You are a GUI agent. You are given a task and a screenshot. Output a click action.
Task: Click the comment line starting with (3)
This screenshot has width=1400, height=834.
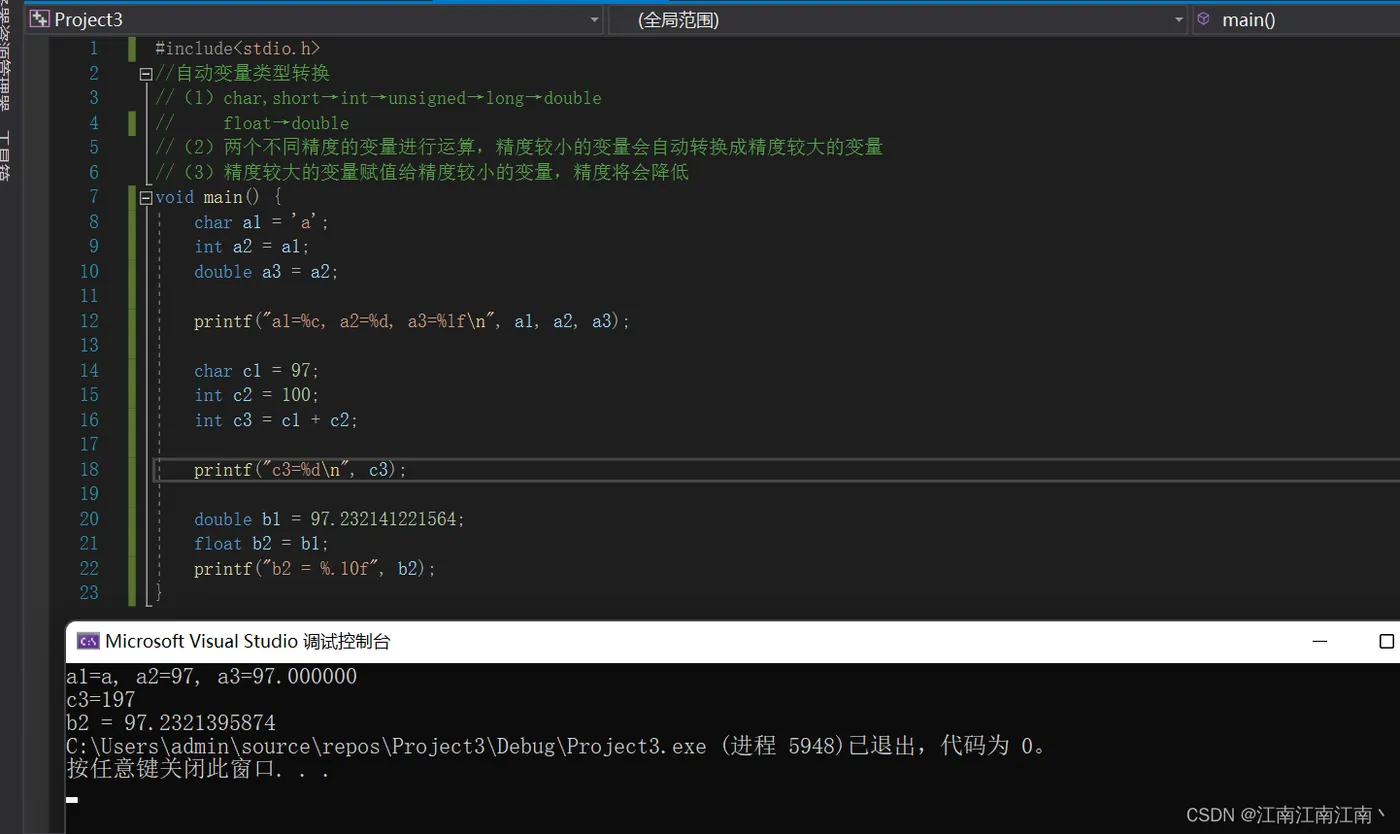coord(422,173)
